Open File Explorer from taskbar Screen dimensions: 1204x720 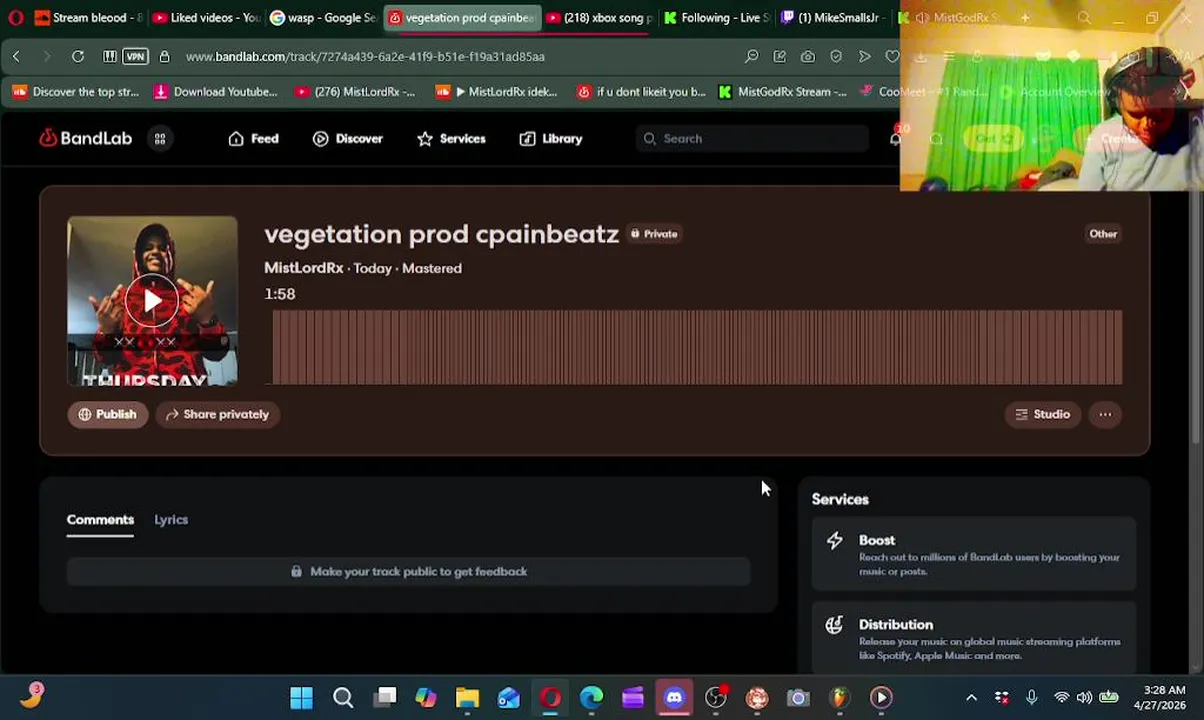(467, 697)
